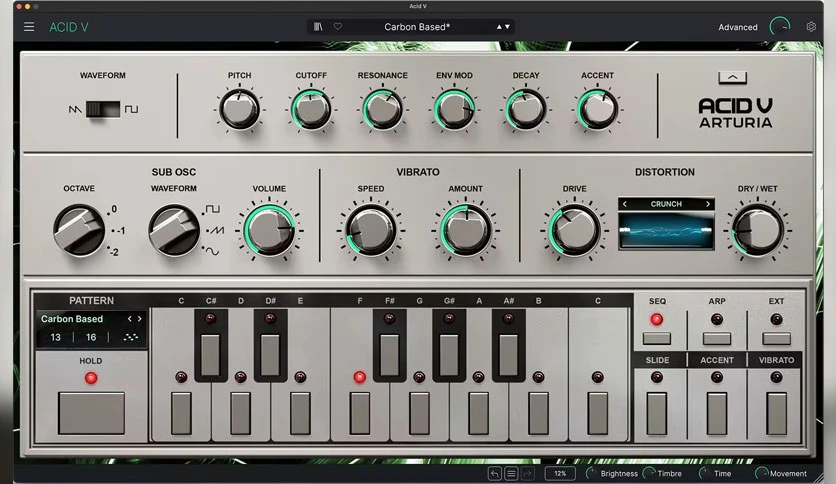Click the Brightness macro knob
The image size is (836, 484).
pos(591,473)
